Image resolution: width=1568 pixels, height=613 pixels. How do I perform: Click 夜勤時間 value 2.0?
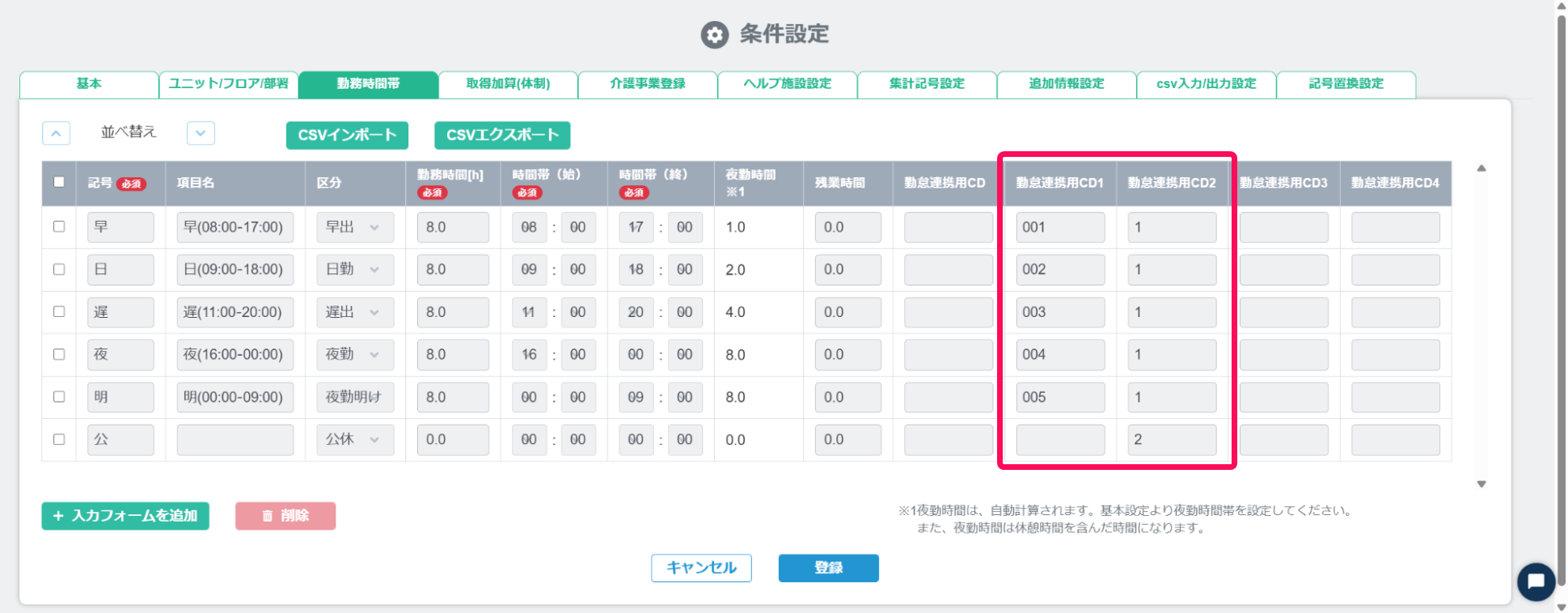point(735,270)
